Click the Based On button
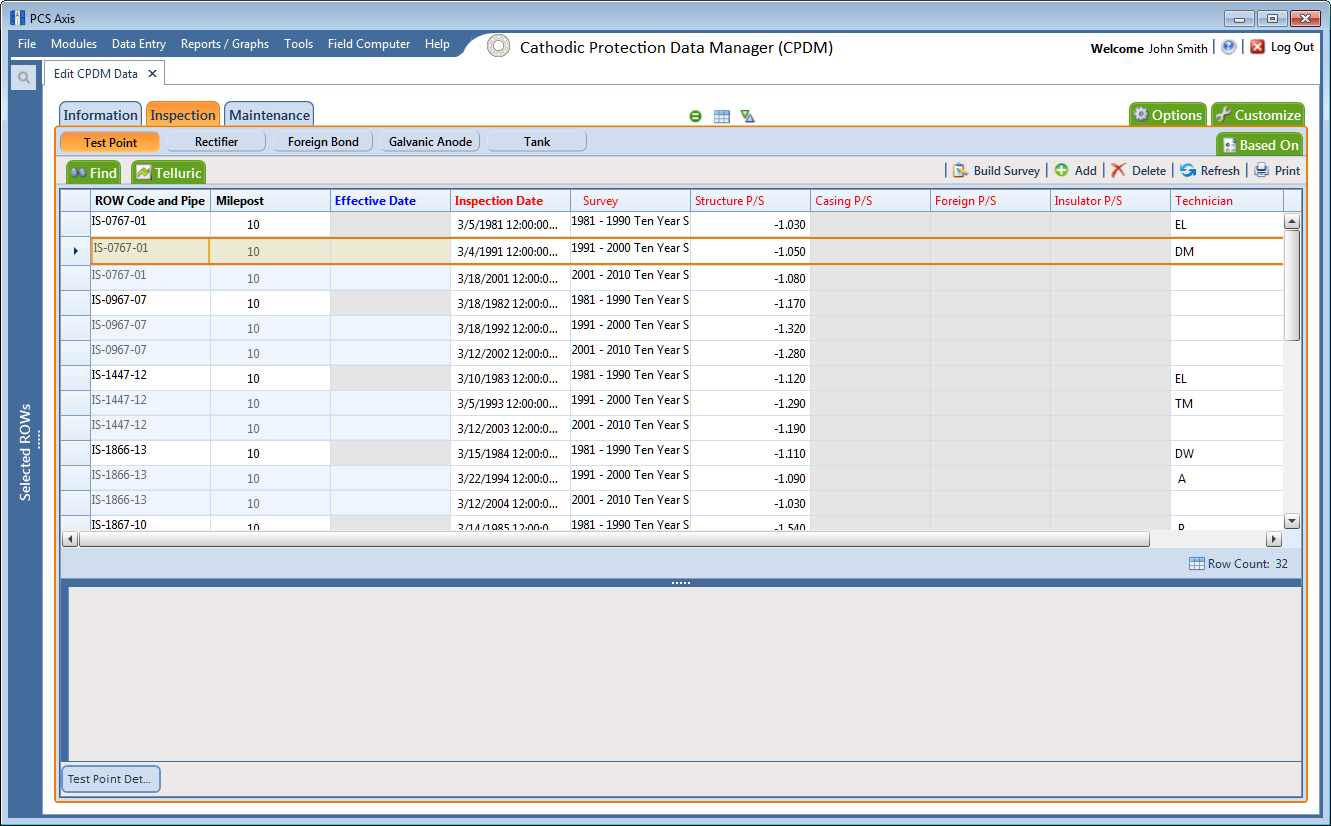Viewport: 1331px width, 826px height. (x=1260, y=145)
